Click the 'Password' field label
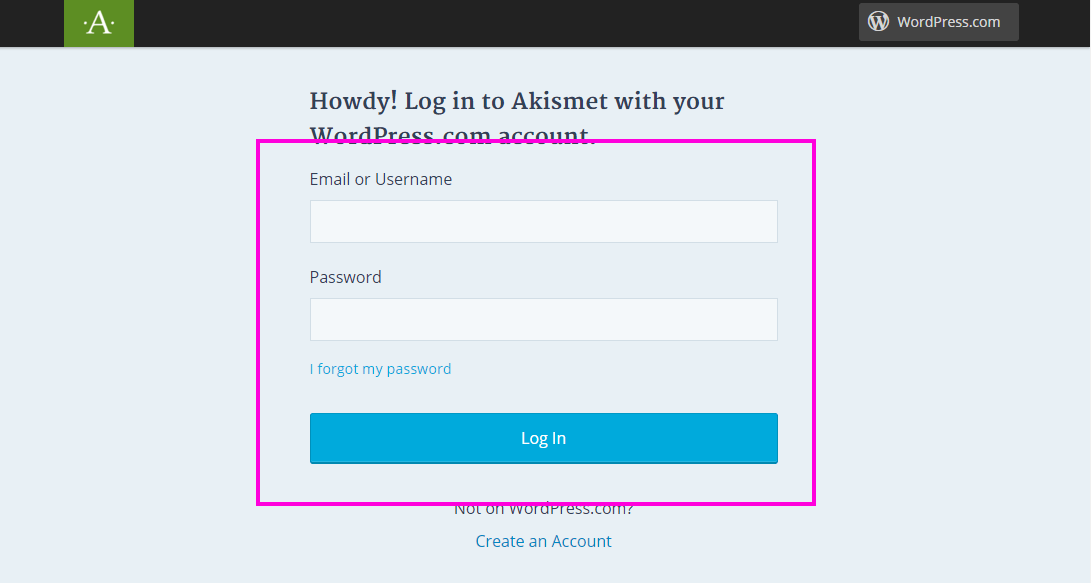The width and height of the screenshot is (1091, 583). (345, 277)
